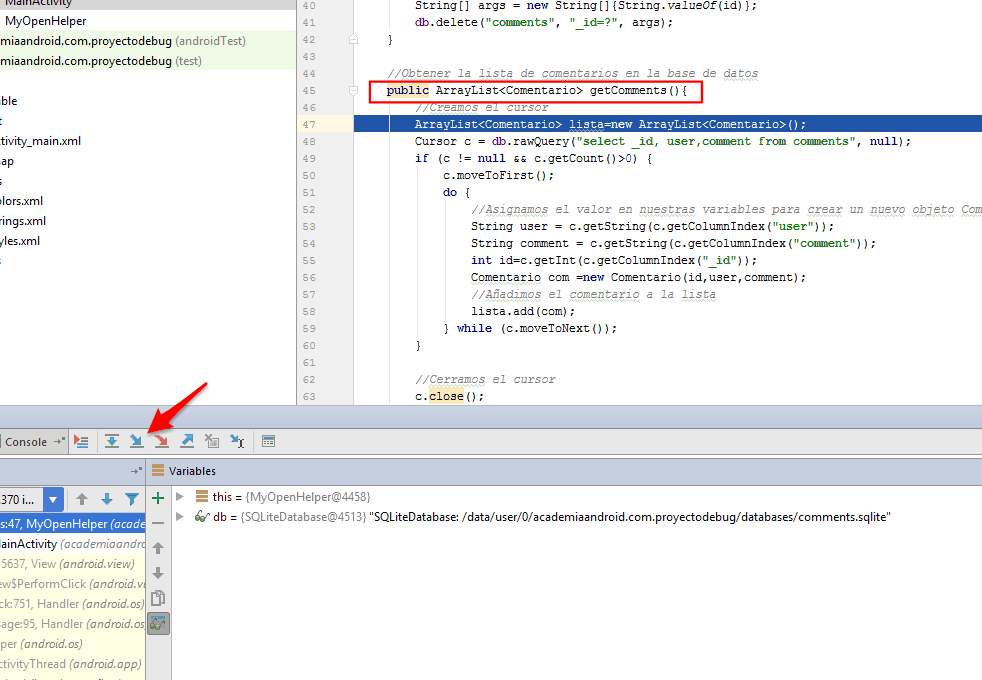Add new watch with green plus

coord(158,498)
